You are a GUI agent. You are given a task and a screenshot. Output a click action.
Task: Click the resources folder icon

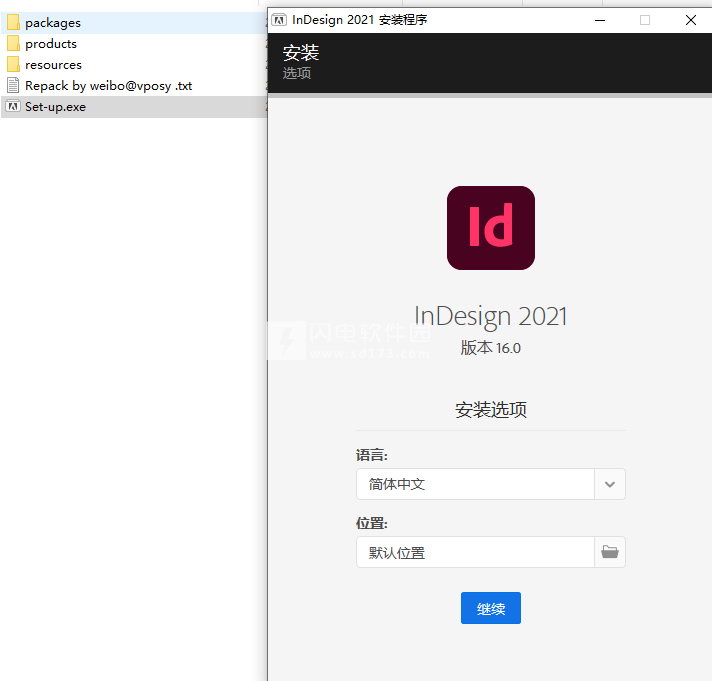(x=13, y=64)
